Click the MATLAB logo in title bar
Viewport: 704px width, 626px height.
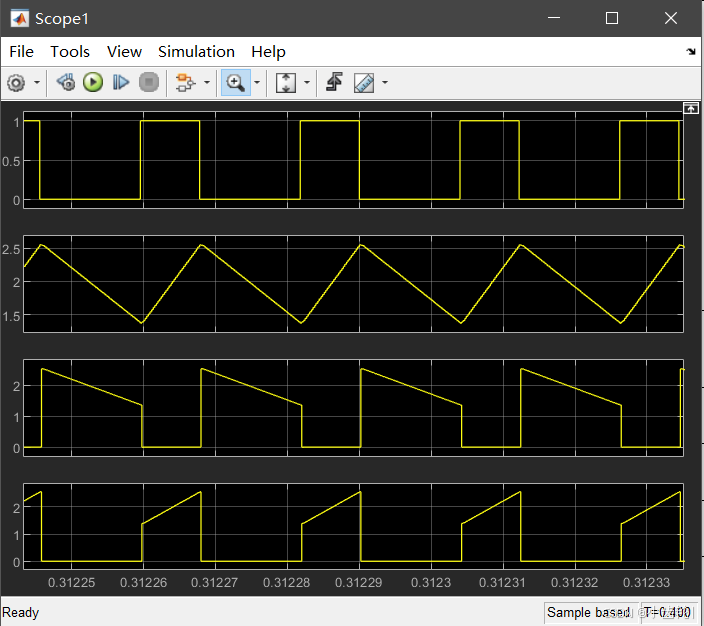point(20,18)
